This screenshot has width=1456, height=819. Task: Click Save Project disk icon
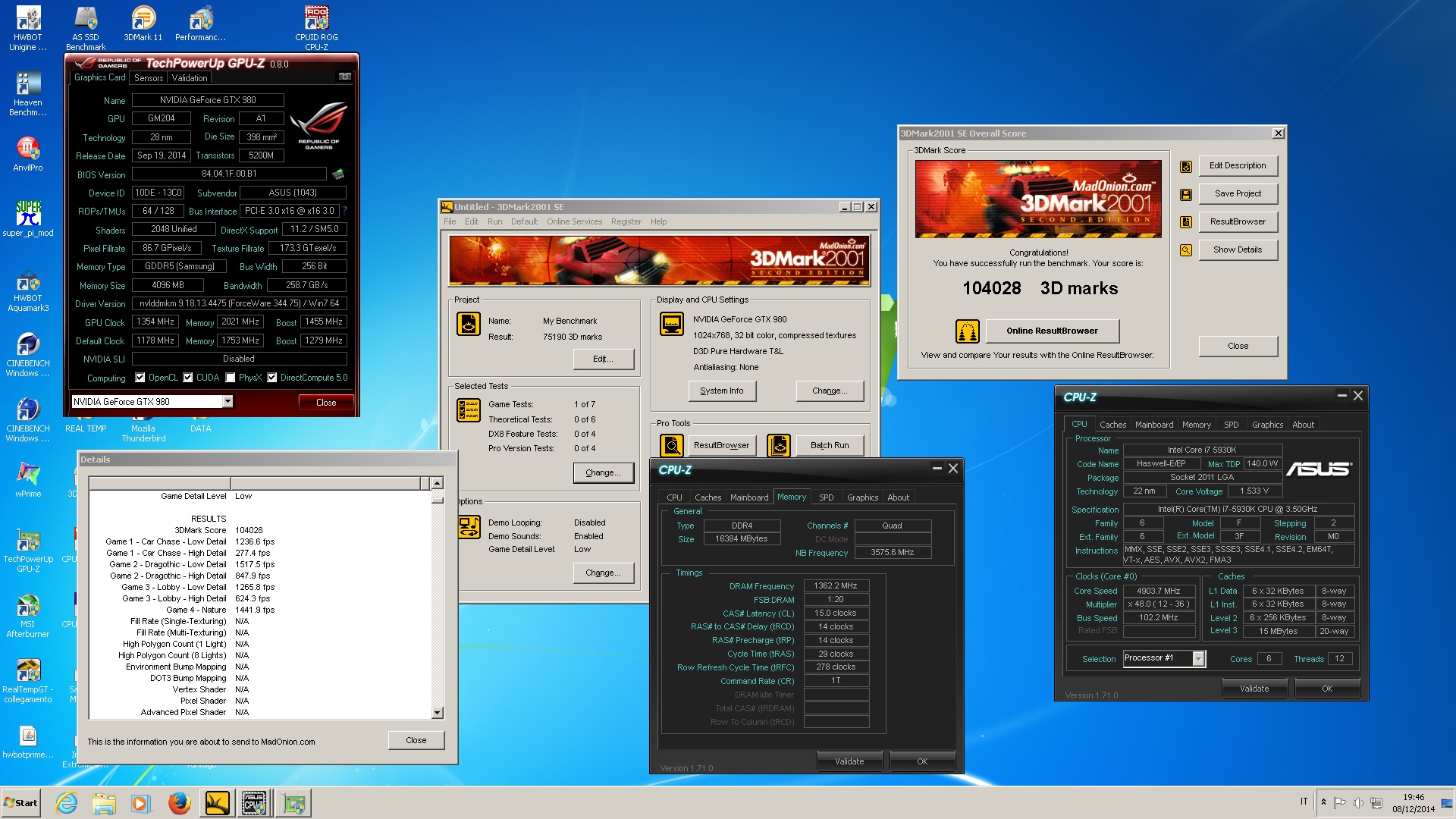[x=1186, y=194]
